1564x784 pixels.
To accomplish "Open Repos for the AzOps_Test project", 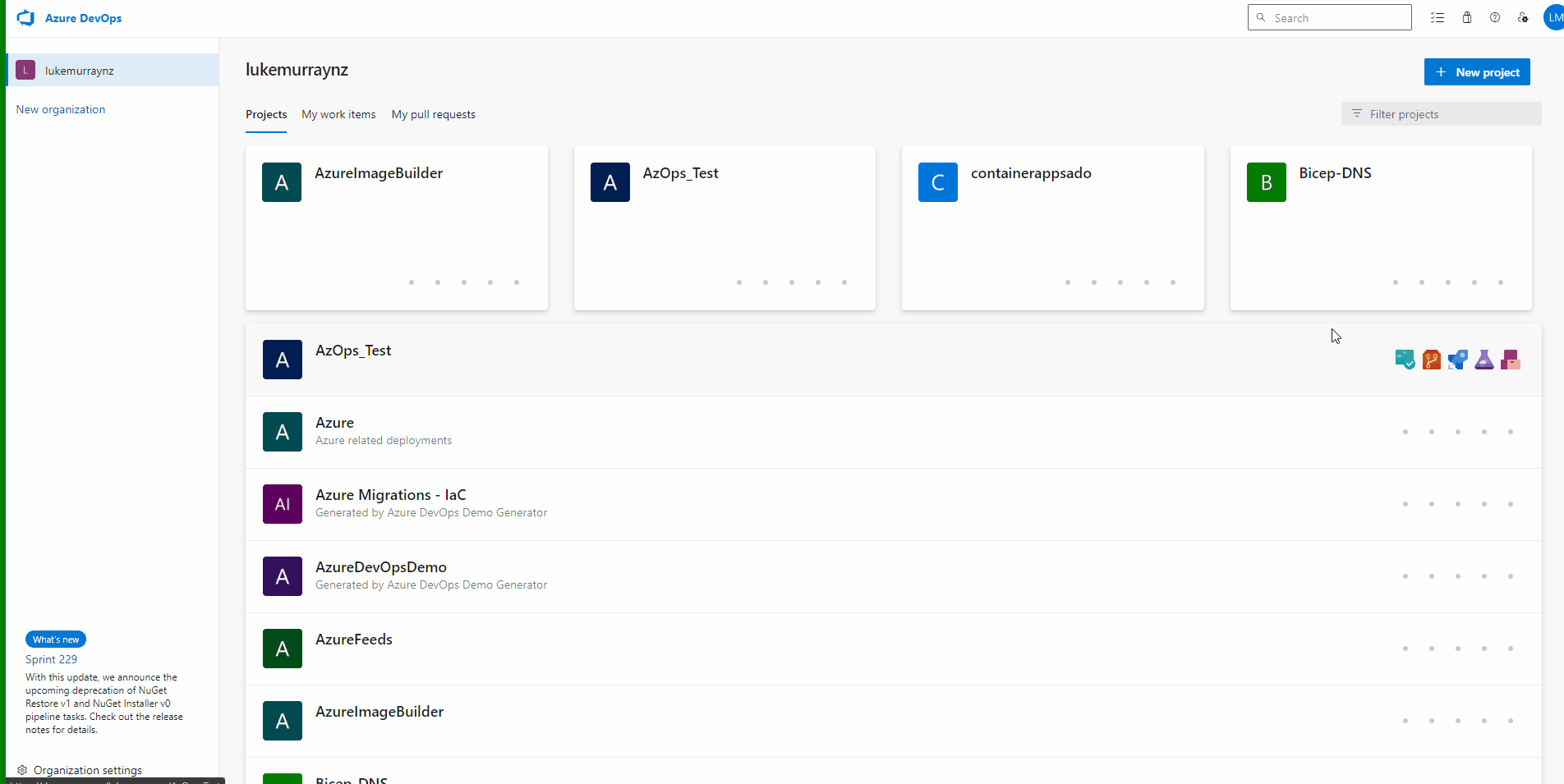I will 1431,360.
